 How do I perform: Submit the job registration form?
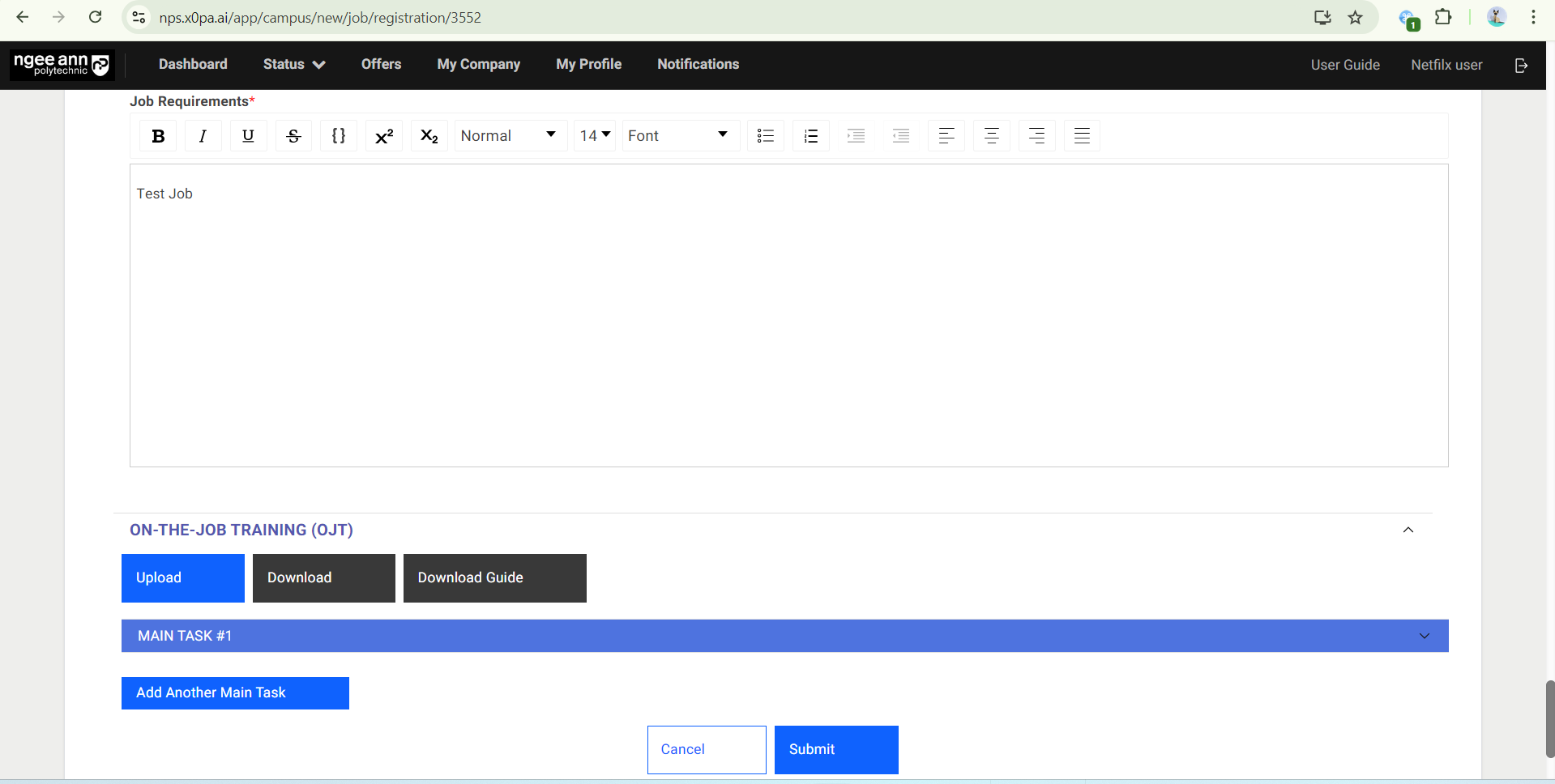pos(835,749)
